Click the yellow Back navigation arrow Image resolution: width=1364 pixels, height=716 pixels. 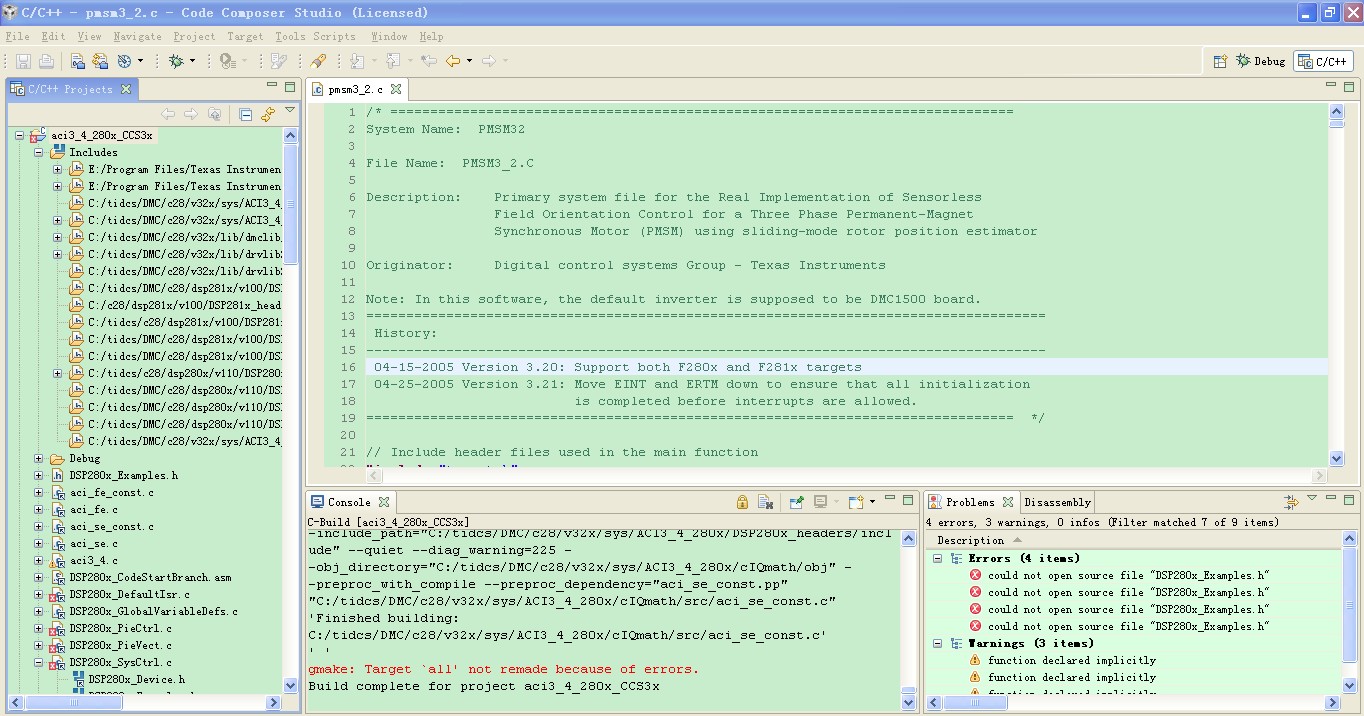453,61
